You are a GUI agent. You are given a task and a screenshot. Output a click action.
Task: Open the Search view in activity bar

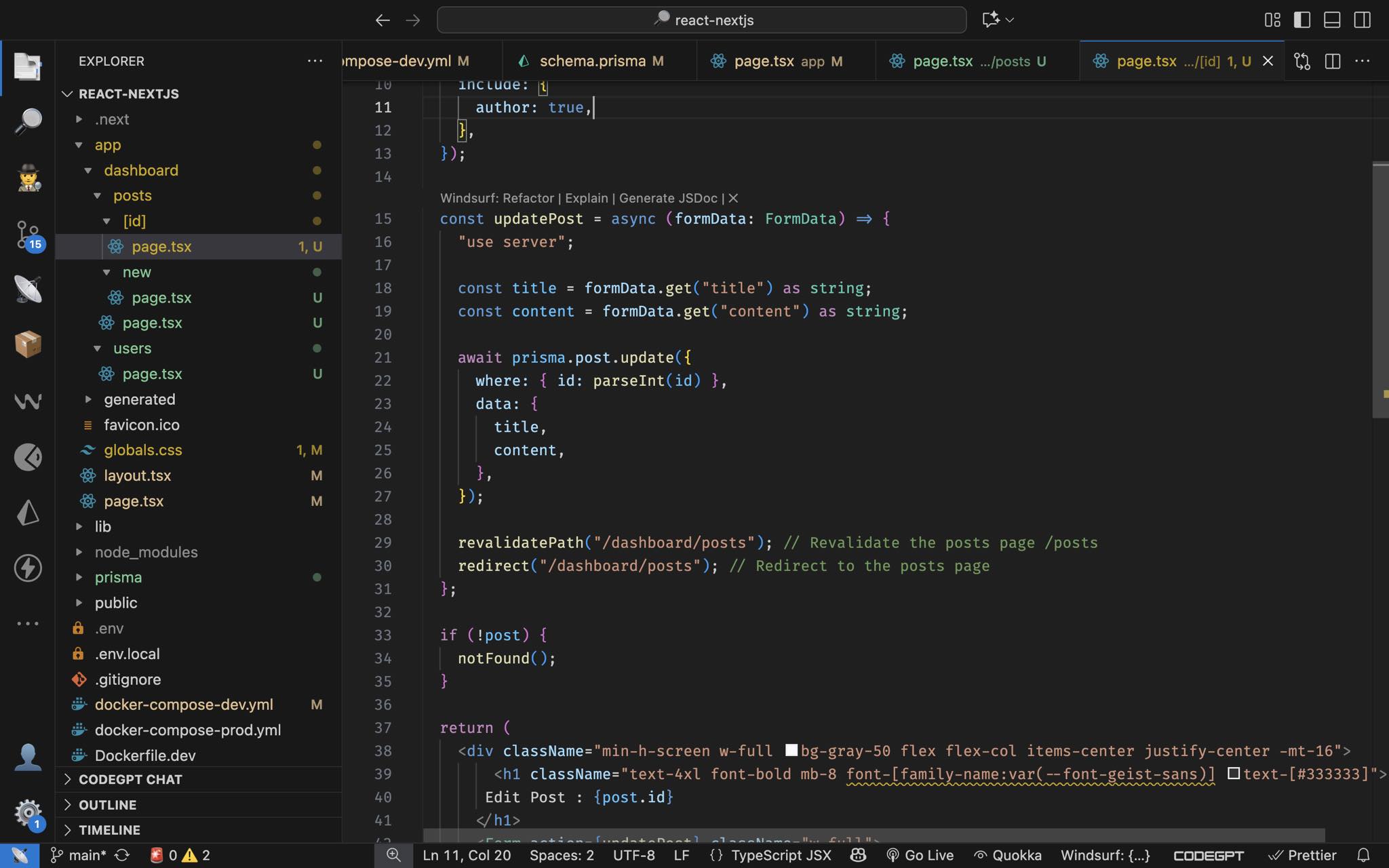pos(28,121)
